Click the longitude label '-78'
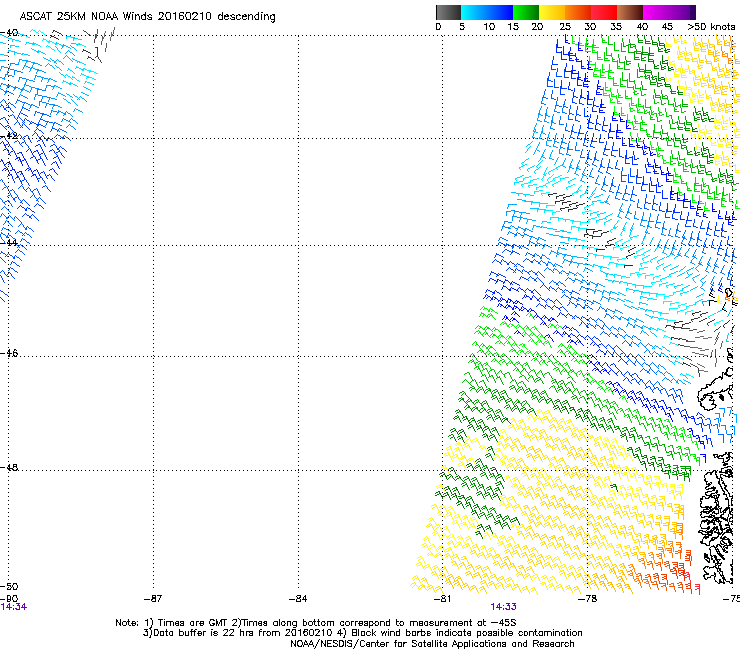 coord(587,599)
